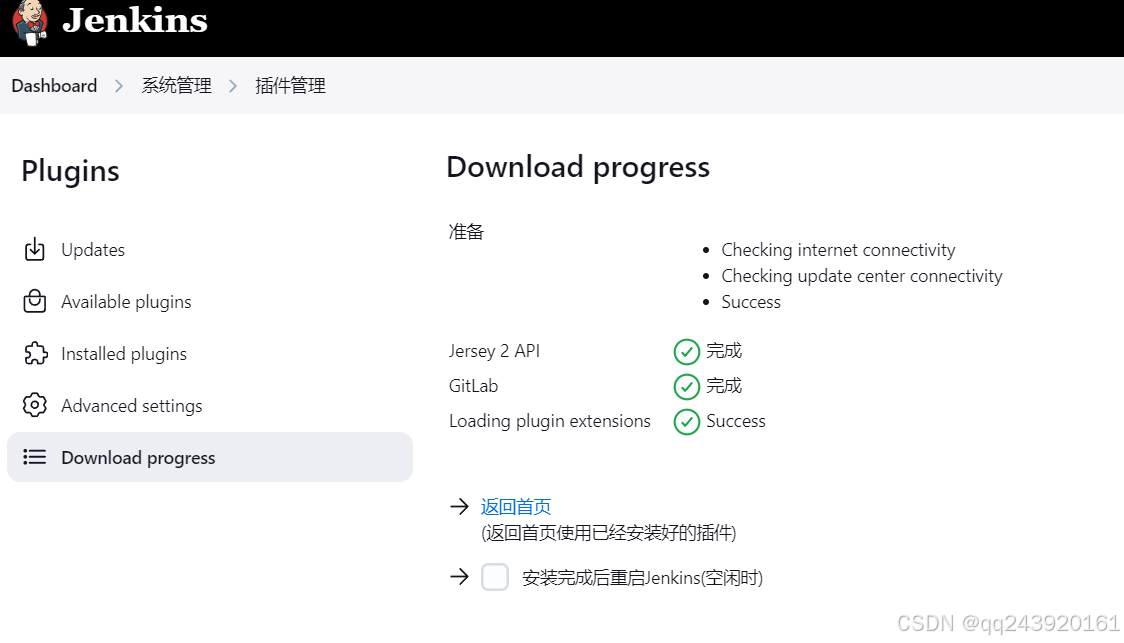This screenshot has width=1124, height=643.
Task: Click the Download progress list icon
Action: tap(34, 457)
